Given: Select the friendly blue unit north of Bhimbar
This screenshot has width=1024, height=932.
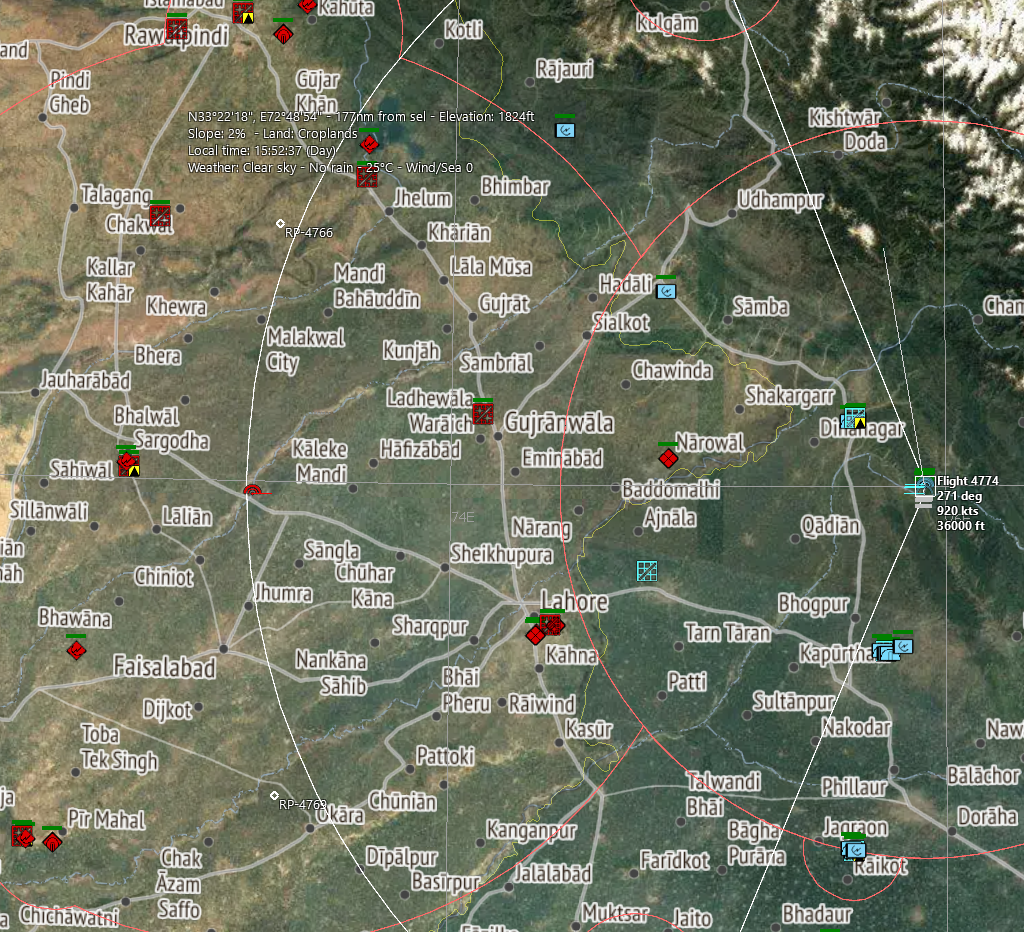Looking at the screenshot, I should coord(565,130).
